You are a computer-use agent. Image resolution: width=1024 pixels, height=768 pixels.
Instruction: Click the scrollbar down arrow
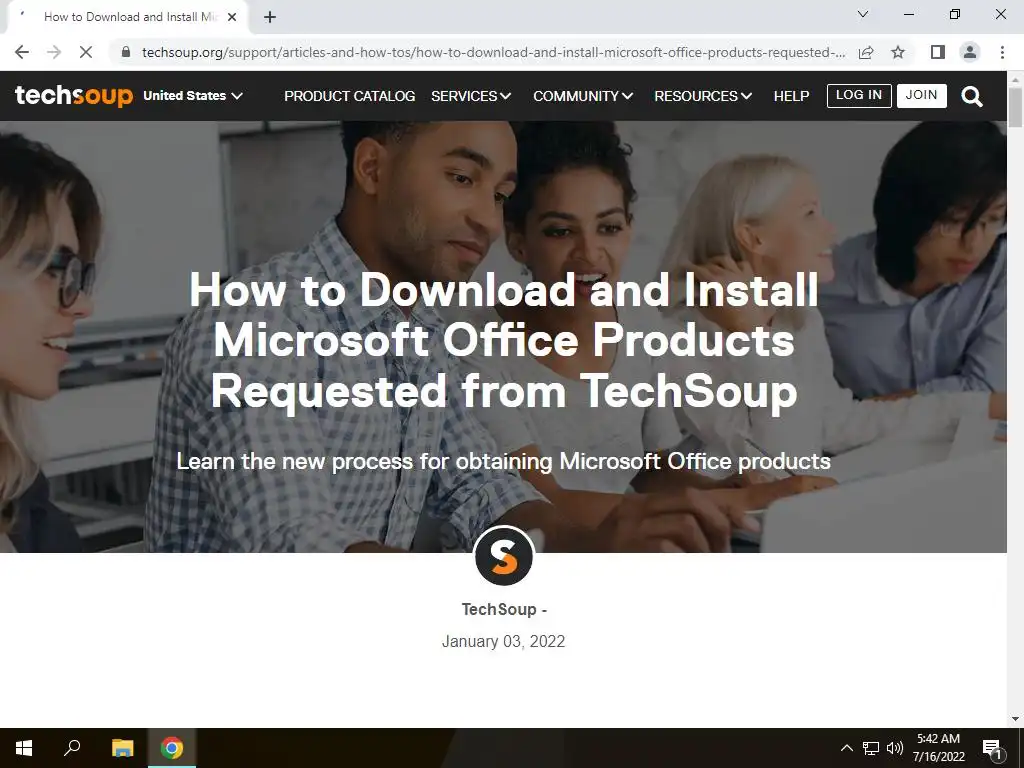[x=1015, y=719]
